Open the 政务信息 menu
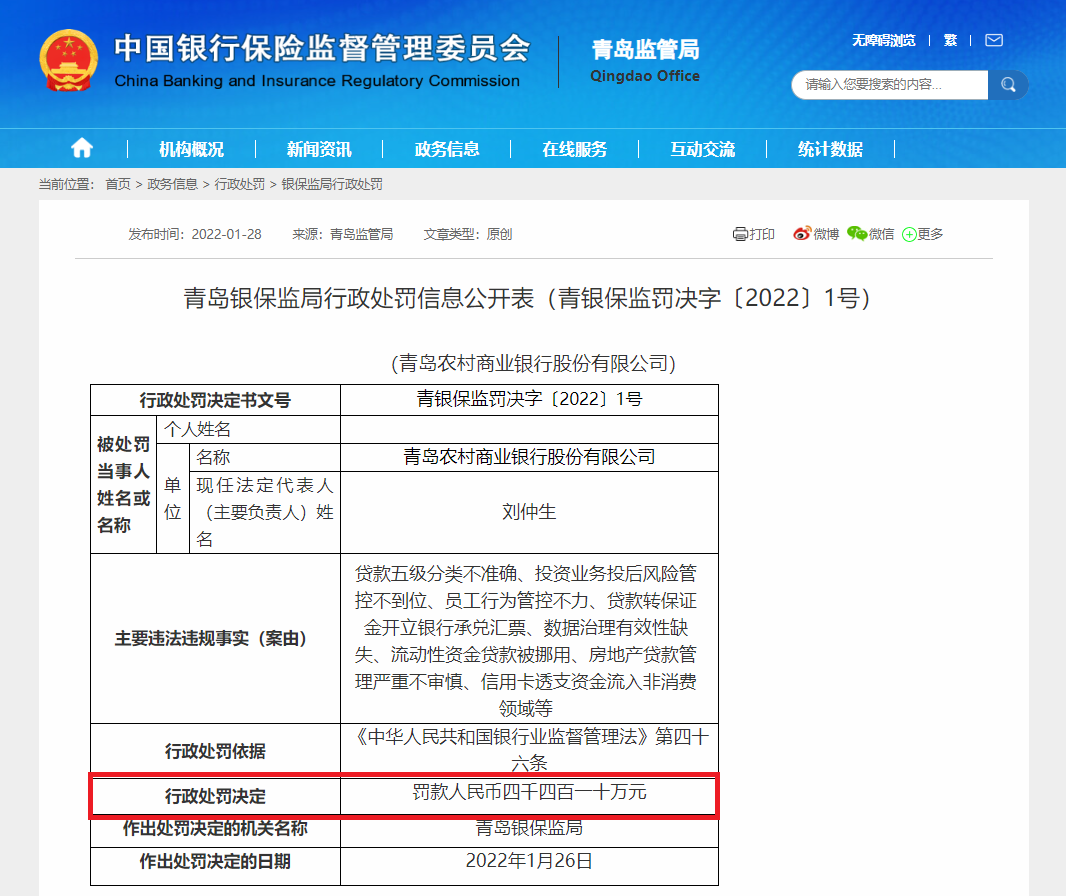 (x=447, y=149)
